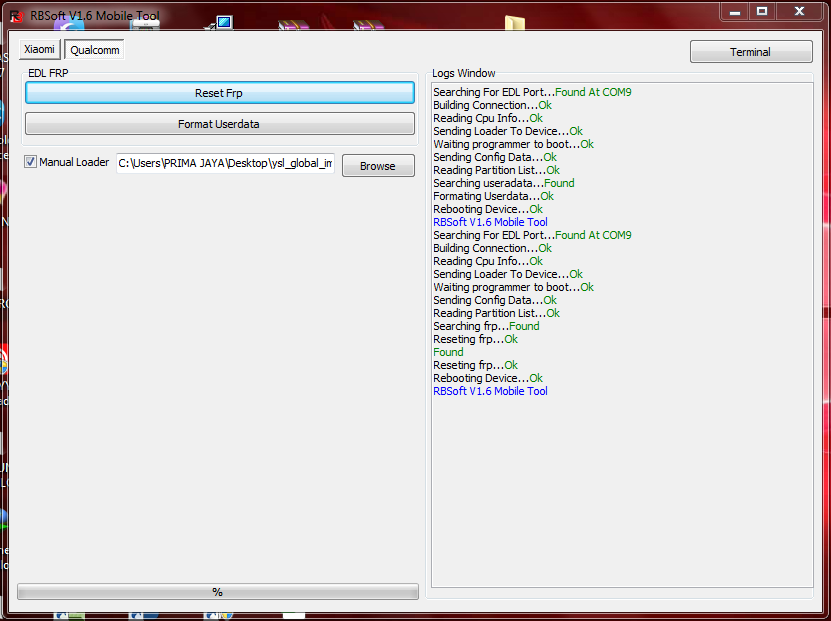Click first 'Reading Cpu Info...Ok' log line

(488, 118)
